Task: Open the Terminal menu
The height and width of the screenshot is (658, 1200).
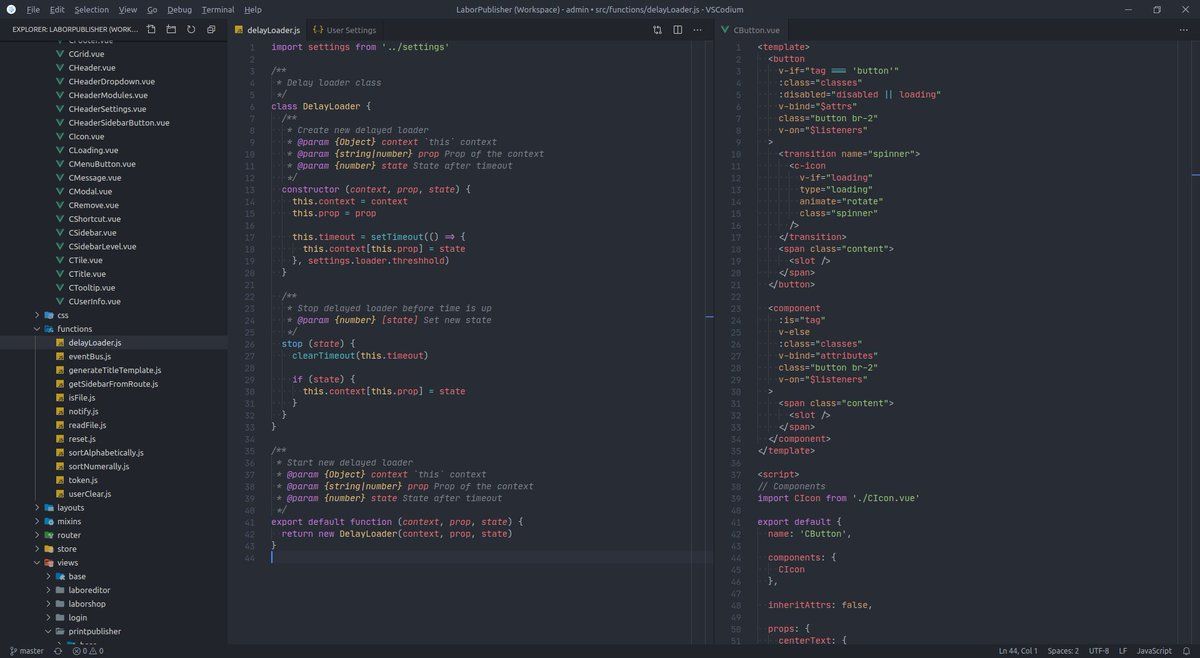Action: [x=218, y=9]
